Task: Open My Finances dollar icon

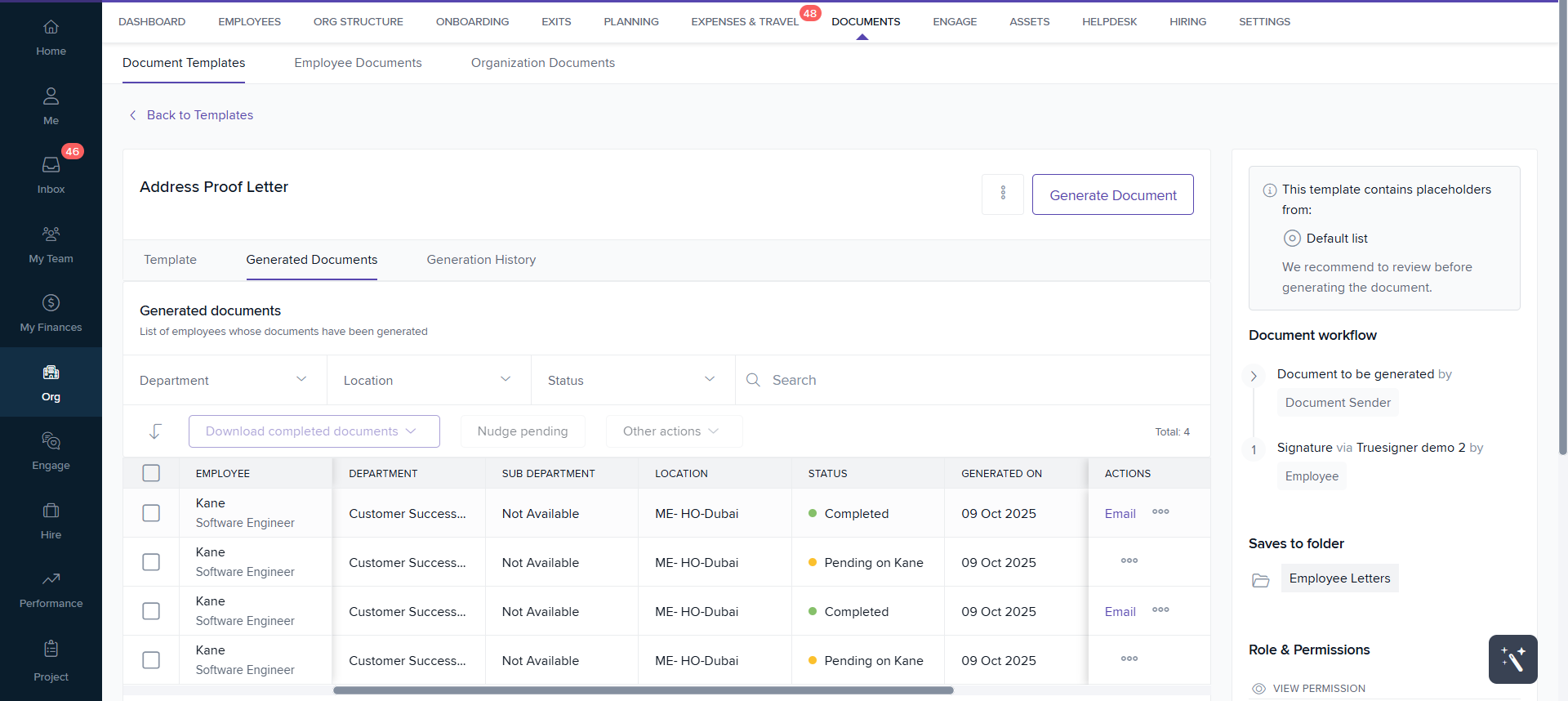Action: pos(51,302)
